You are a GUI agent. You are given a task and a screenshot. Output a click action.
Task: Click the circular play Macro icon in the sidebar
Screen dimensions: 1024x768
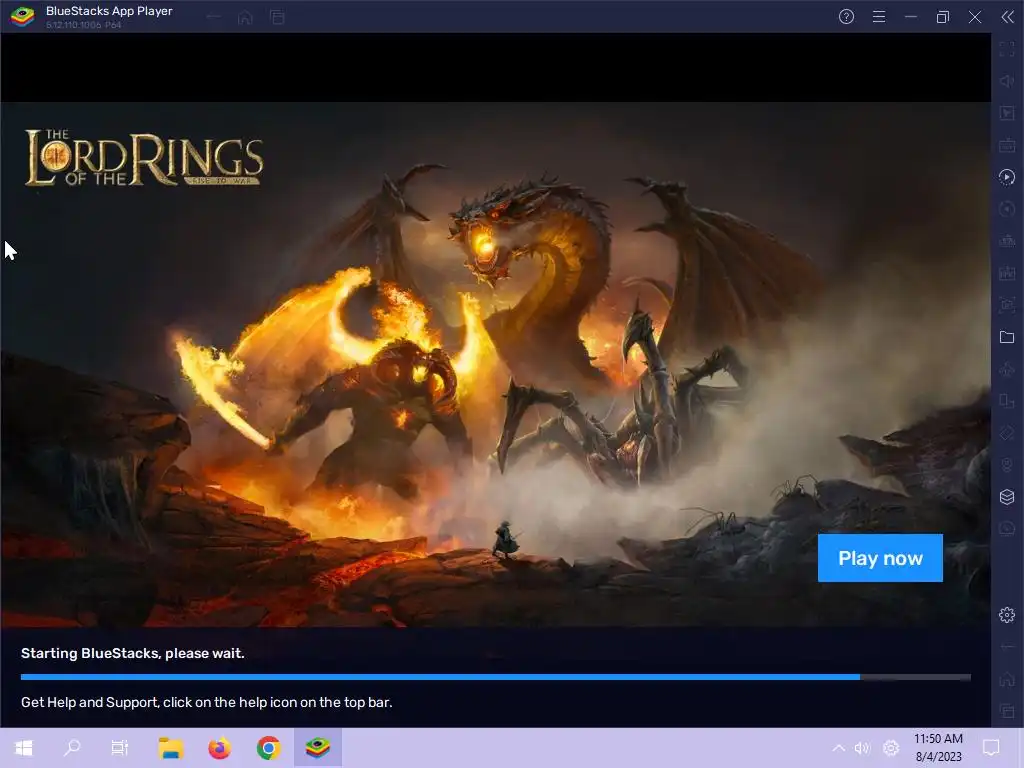[x=1007, y=177]
